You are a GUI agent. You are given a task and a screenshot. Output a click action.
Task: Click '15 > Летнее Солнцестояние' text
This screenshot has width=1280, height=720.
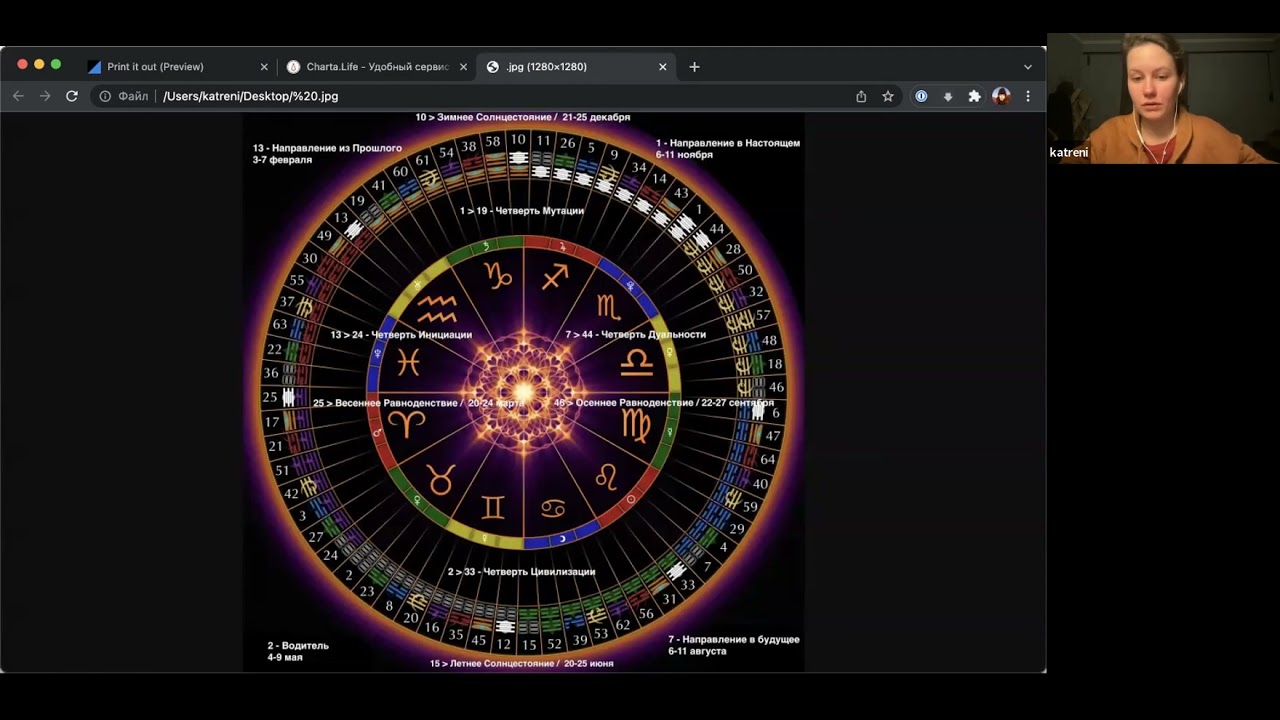click(x=492, y=663)
